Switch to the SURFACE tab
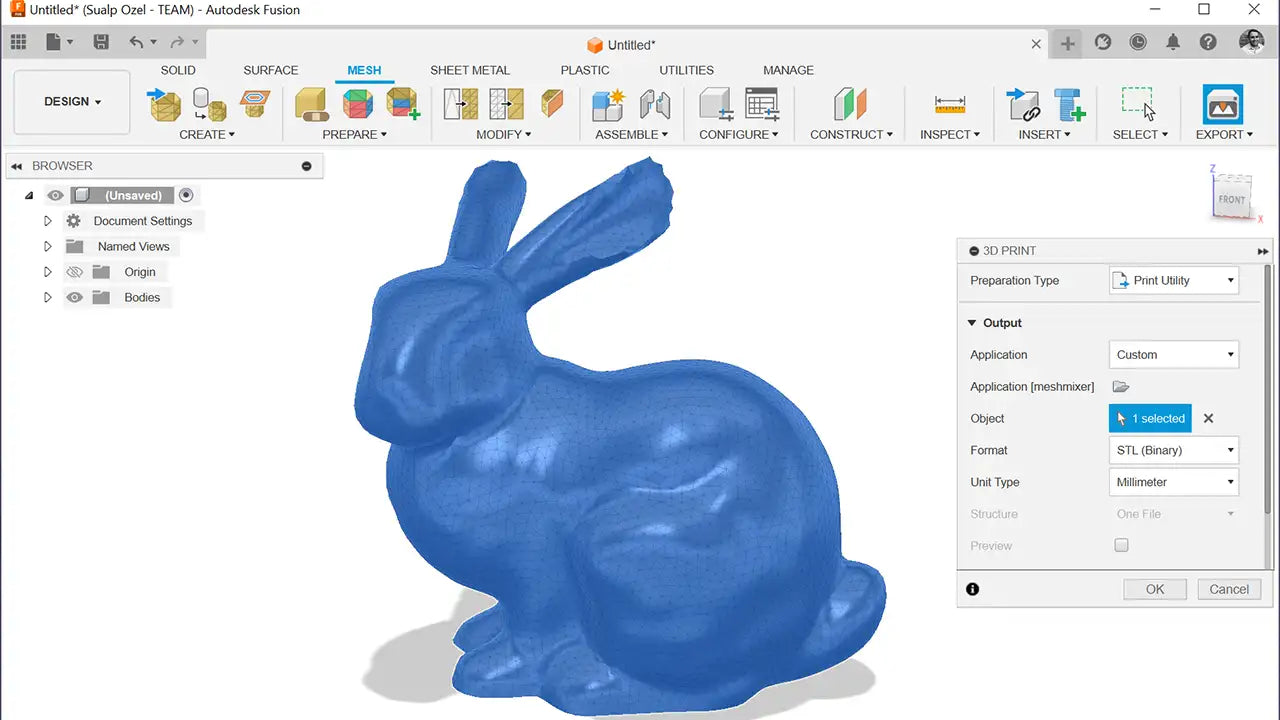This screenshot has width=1280, height=720. coord(271,70)
